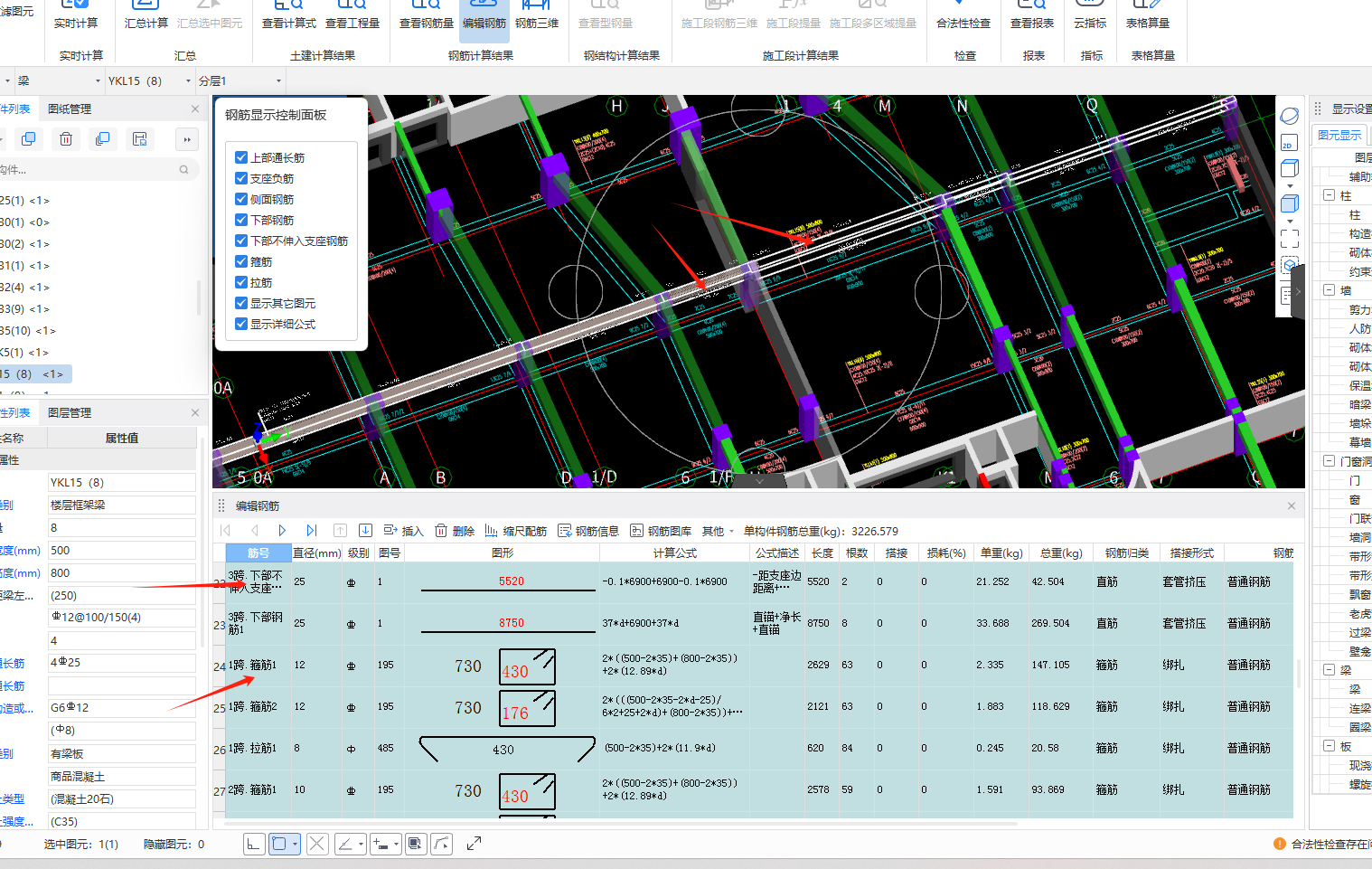Open the YKL15 (8) component dropdown
This screenshot has height=869, width=1372.
188,81
